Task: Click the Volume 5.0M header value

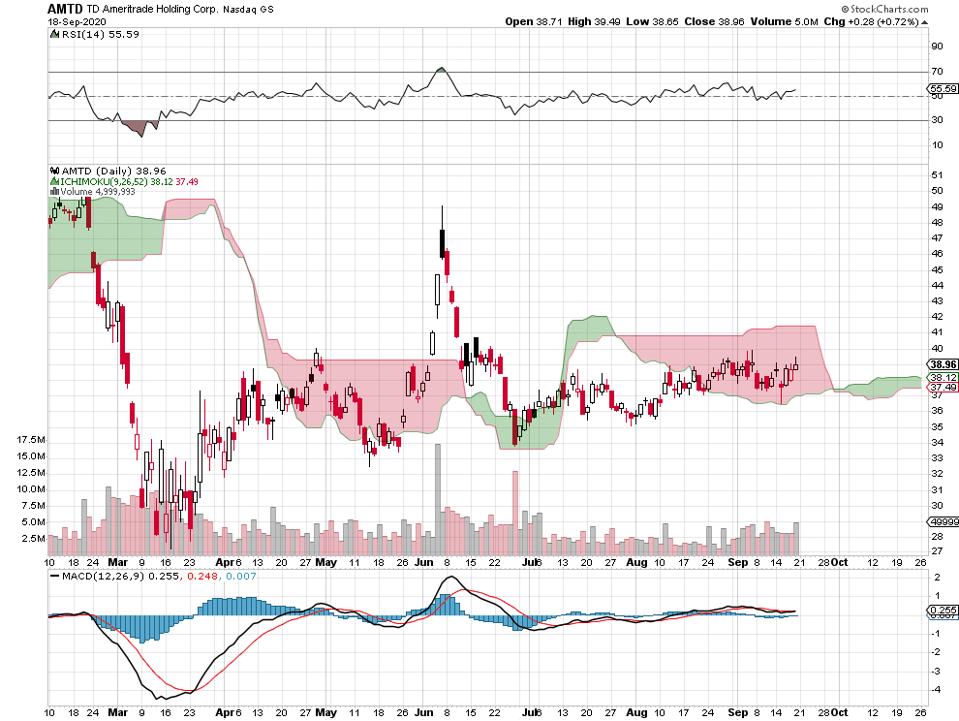Action: pyautogui.click(x=785, y=21)
